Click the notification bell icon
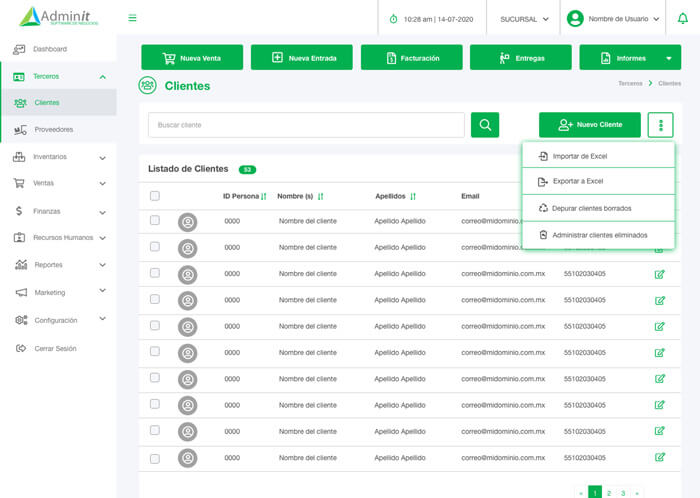700x498 pixels. (682, 18)
